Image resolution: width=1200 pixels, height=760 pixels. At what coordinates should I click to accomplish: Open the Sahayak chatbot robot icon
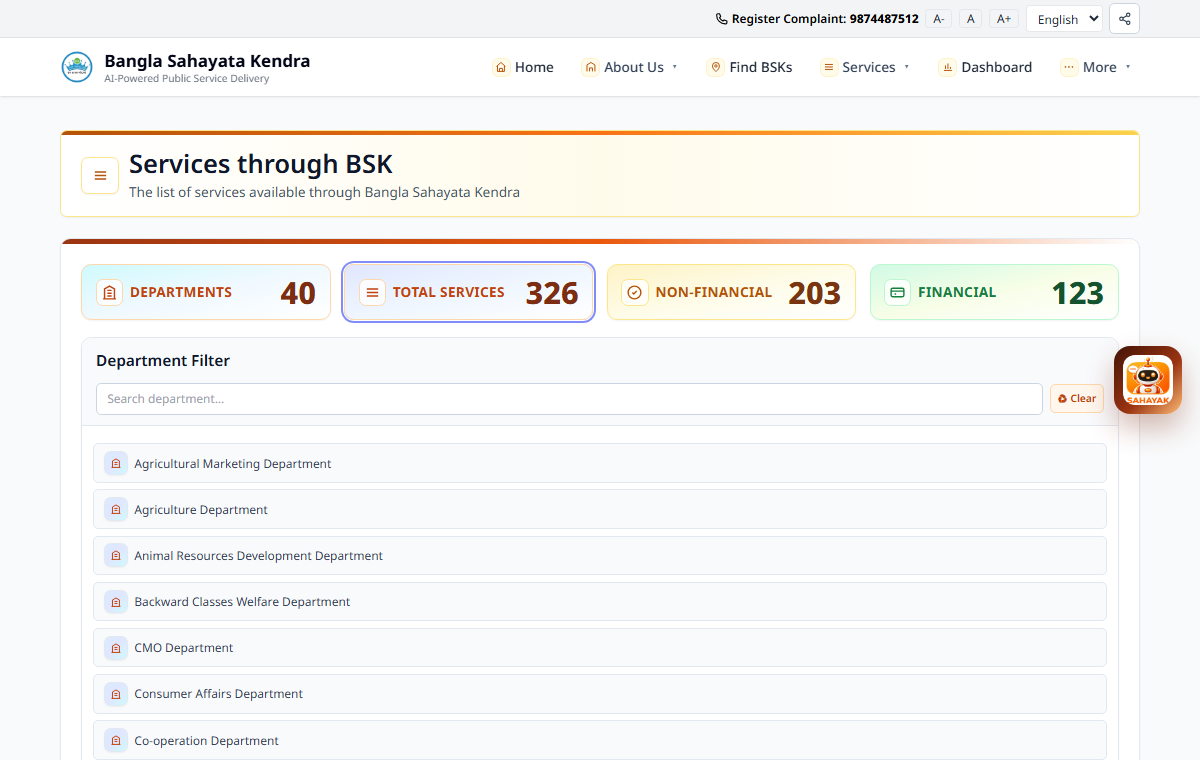tap(1148, 380)
